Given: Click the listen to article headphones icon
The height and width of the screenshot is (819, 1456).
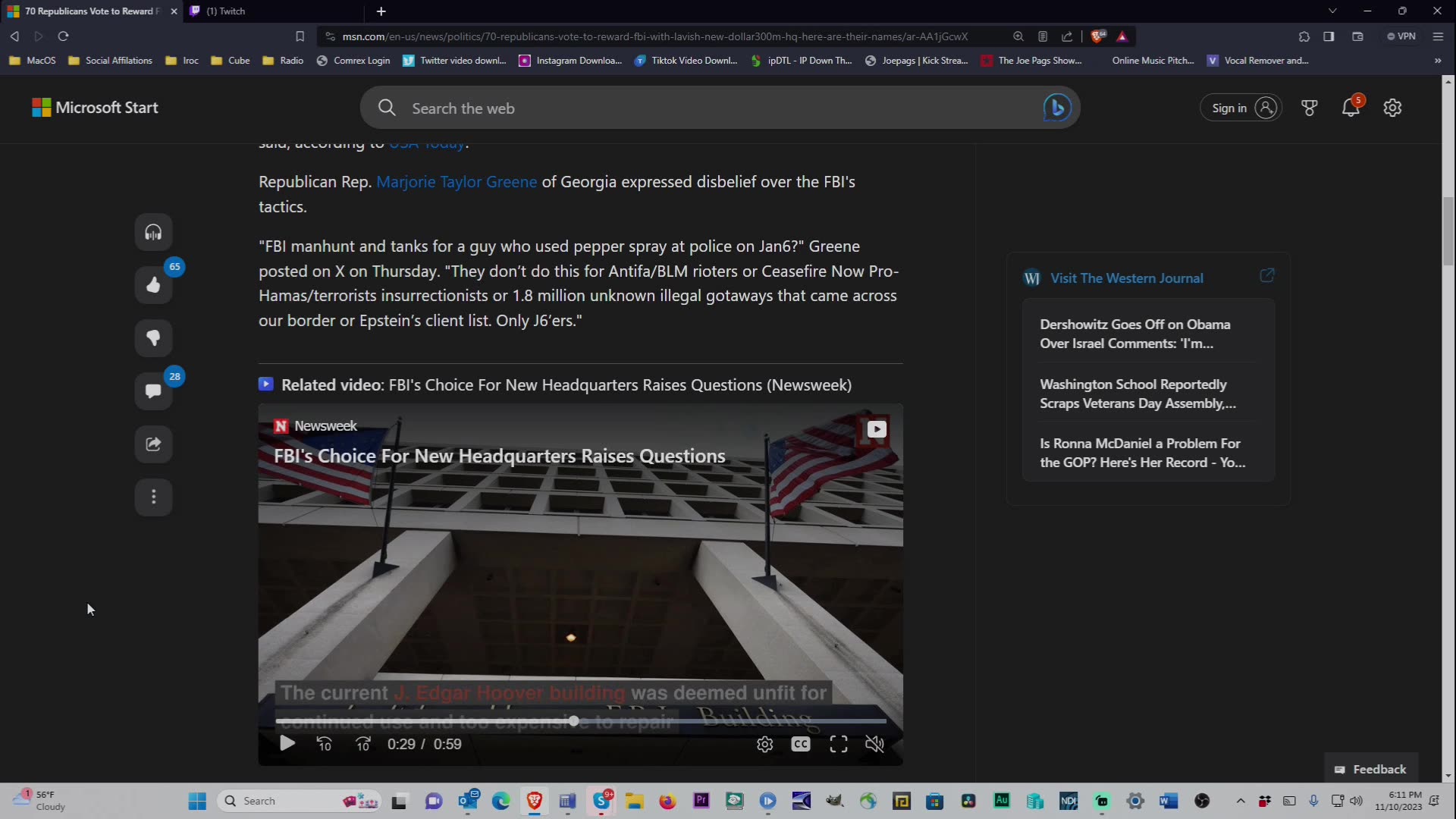Looking at the screenshot, I should click(x=153, y=233).
